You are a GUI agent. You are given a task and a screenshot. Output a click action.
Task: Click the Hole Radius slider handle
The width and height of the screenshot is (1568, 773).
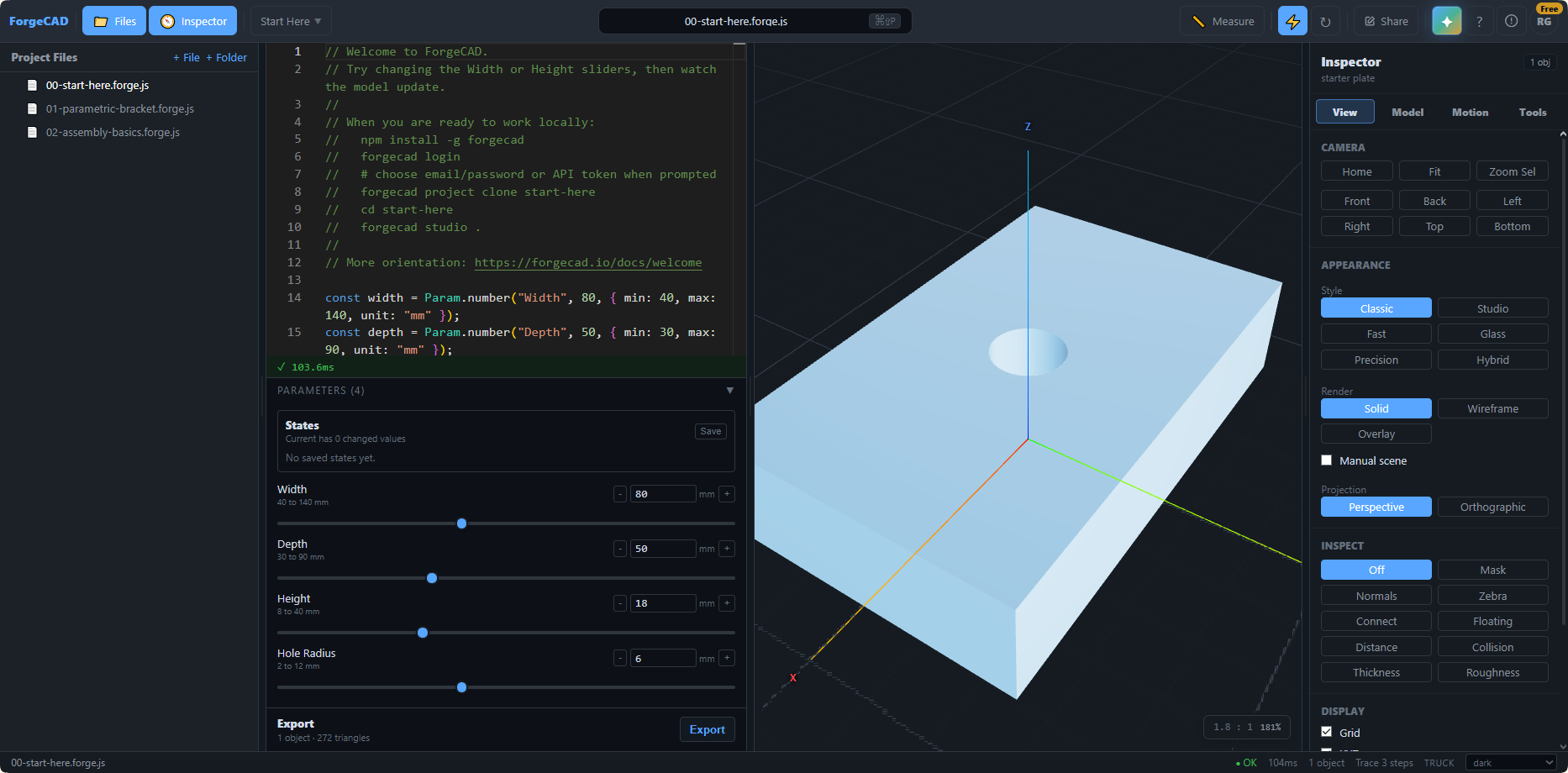pos(461,687)
